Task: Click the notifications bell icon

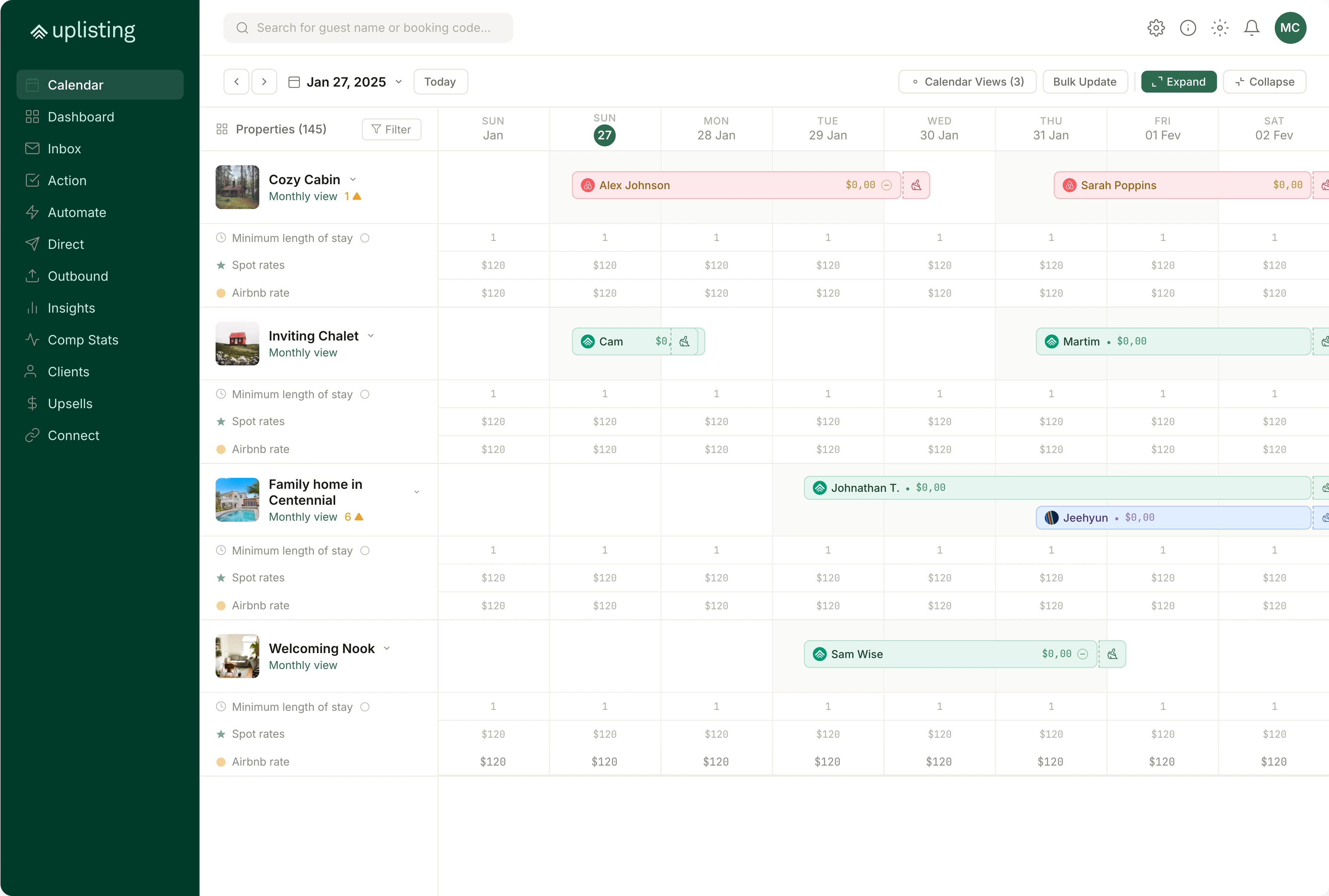Action: (x=1251, y=28)
